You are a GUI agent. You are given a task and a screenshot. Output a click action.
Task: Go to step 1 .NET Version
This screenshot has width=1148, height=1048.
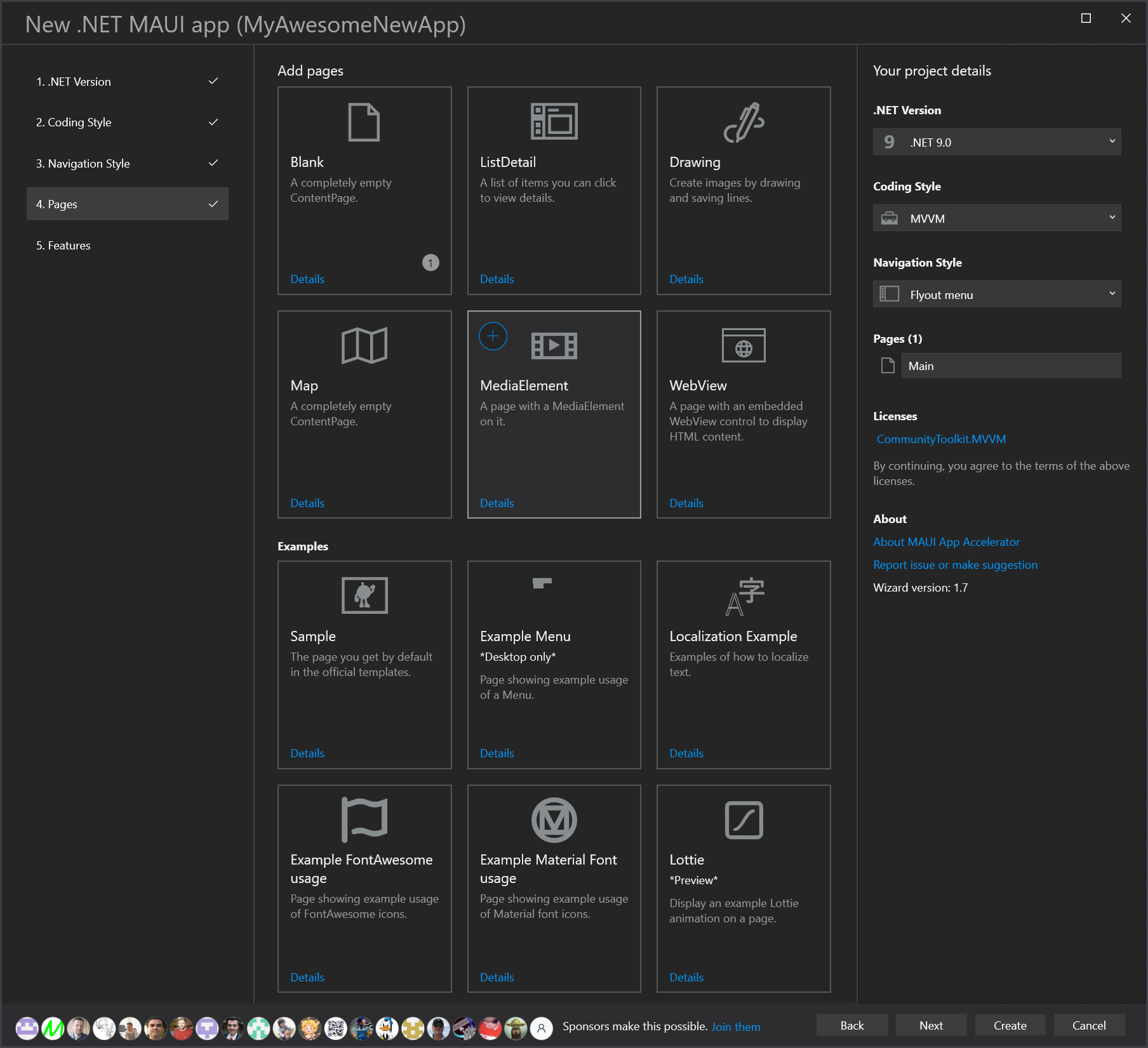(x=128, y=81)
